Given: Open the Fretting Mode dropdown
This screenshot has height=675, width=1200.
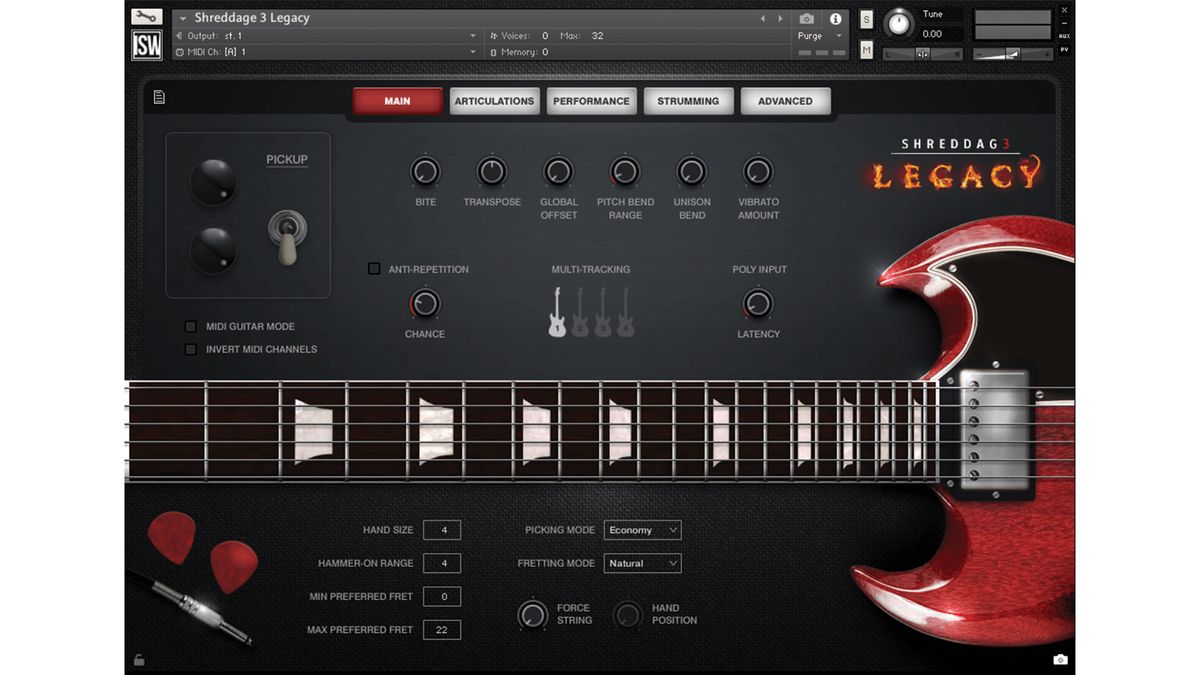Looking at the screenshot, I should [x=642, y=563].
